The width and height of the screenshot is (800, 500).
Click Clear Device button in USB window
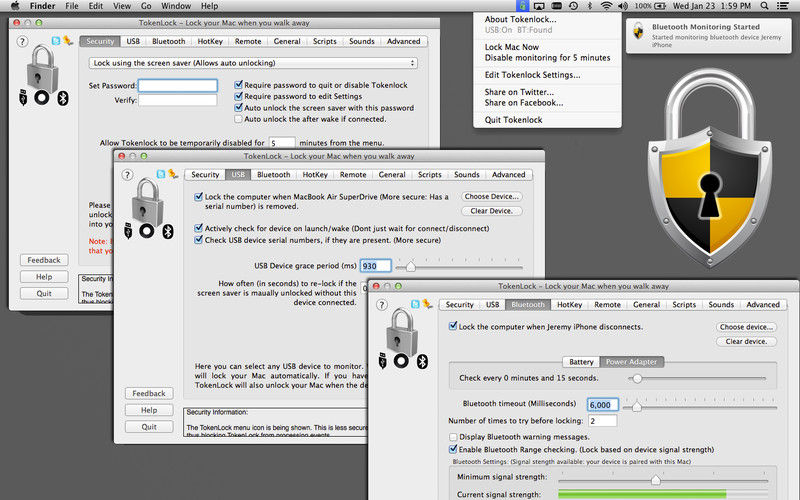pyautogui.click(x=492, y=211)
